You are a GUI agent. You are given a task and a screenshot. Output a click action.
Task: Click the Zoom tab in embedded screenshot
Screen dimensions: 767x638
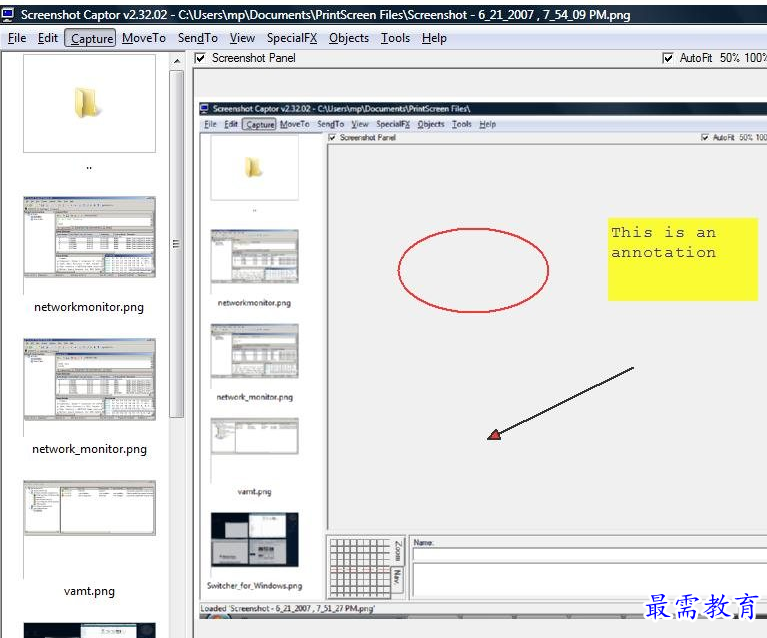(x=398, y=551)
